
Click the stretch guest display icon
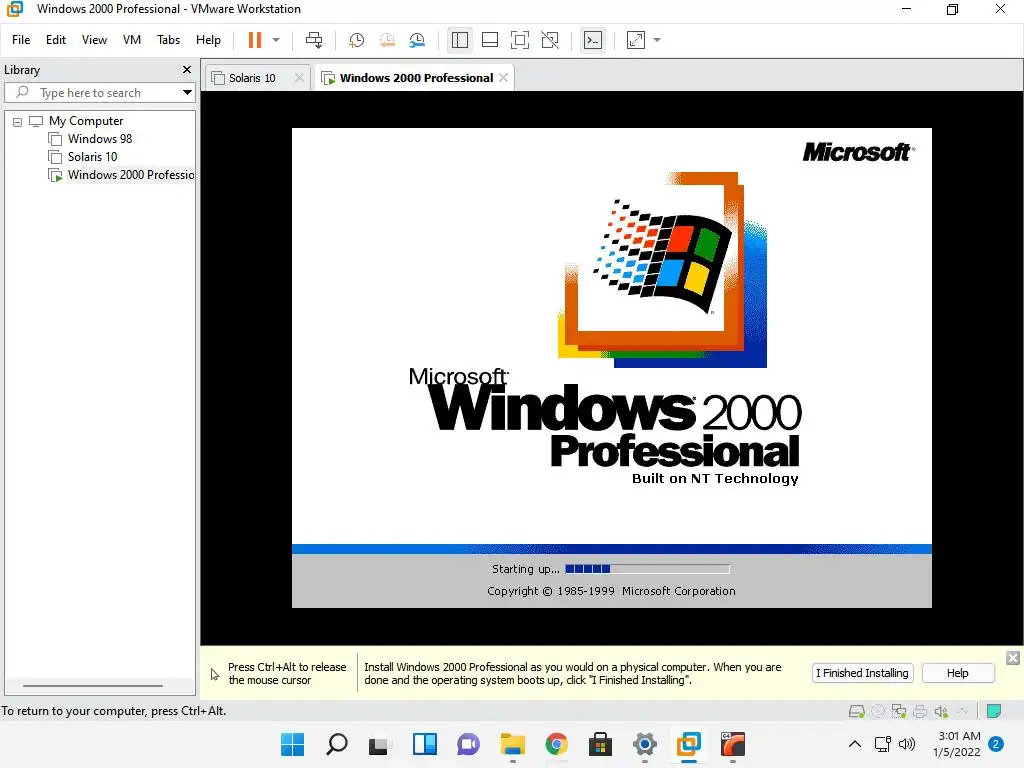click(x=636, y=40)
